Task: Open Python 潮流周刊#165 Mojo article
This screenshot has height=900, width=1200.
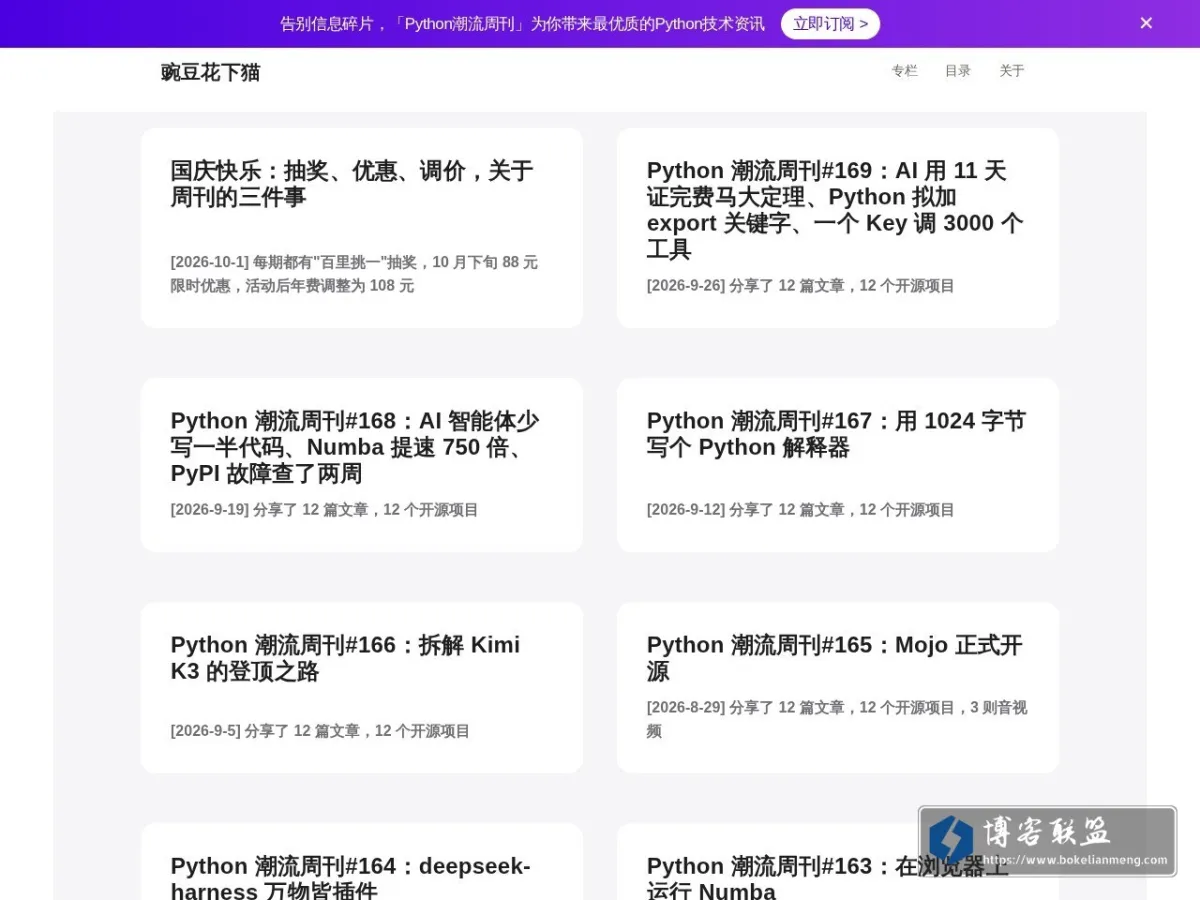Action: [x=834, y=658]
